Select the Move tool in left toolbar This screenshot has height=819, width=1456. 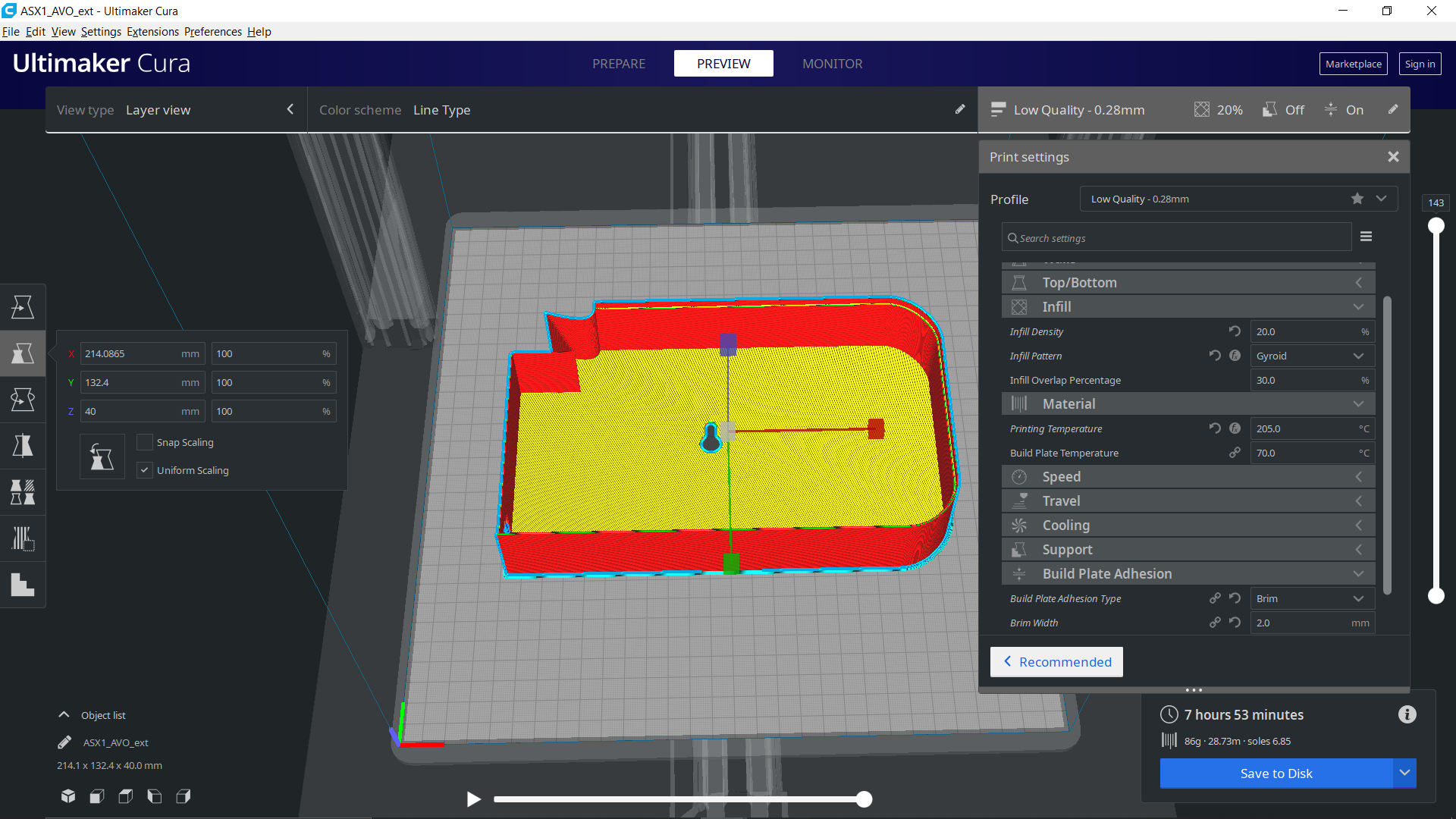(23, 307)
